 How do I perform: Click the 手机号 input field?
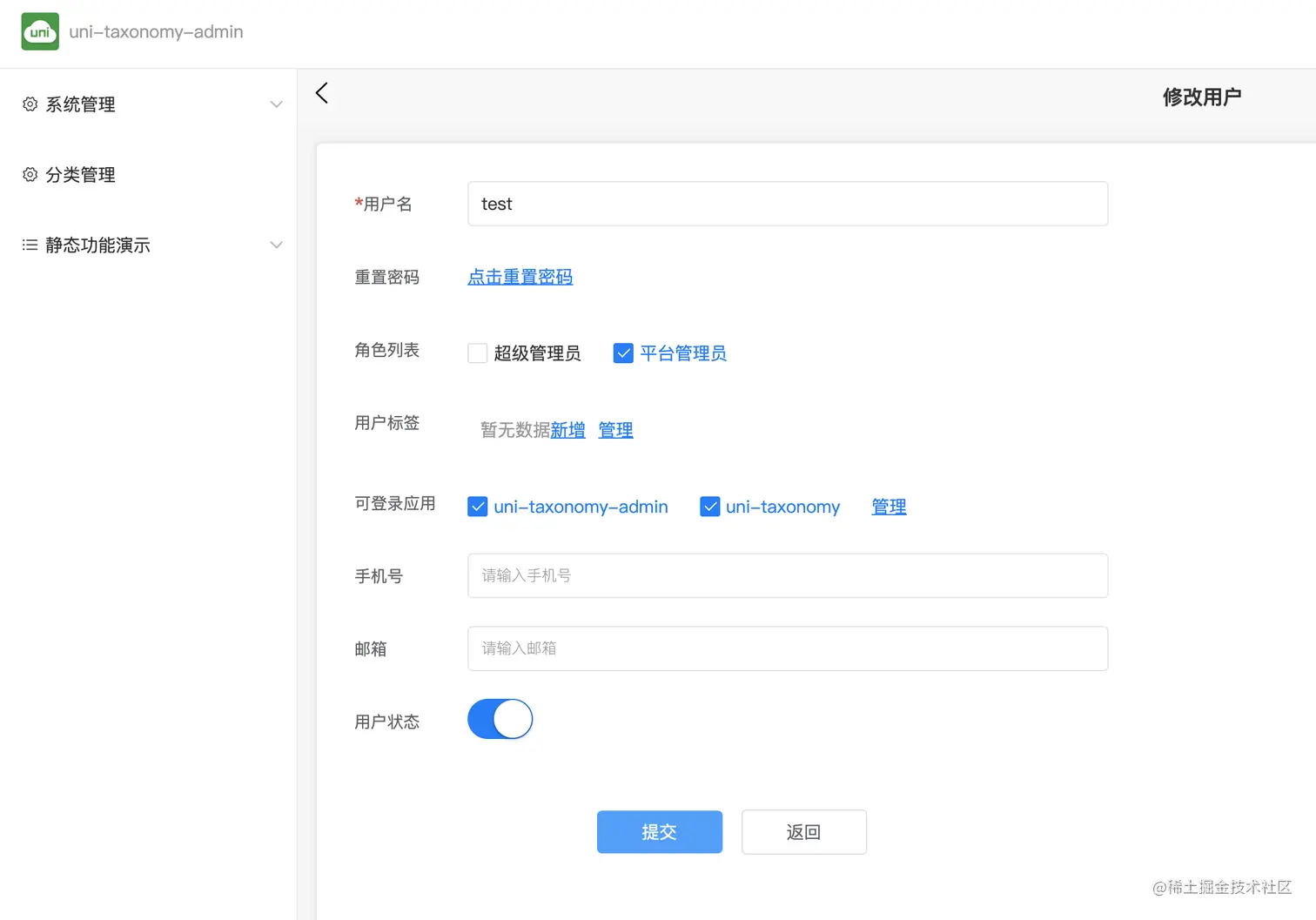click(x=787, y=575)
